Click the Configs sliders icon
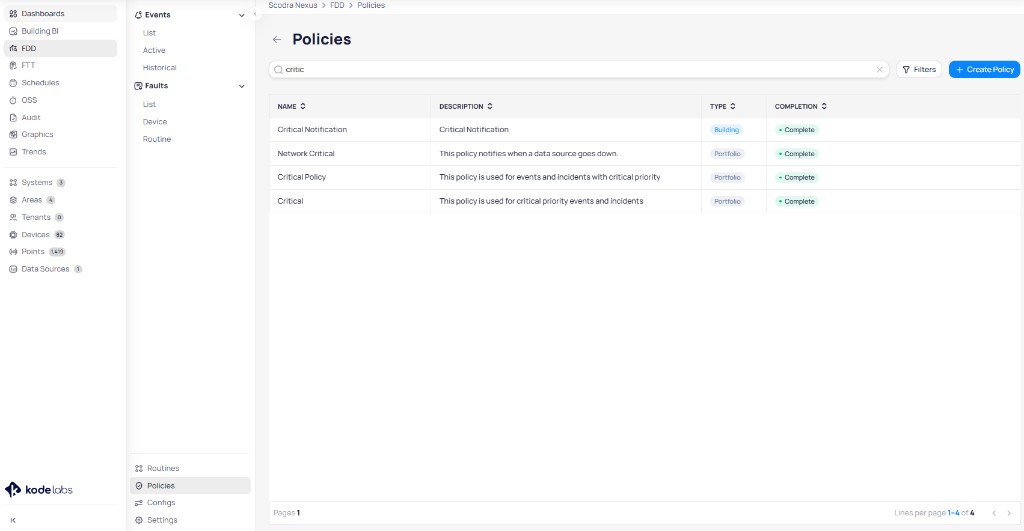Screen dimensions: 1024x531 click(138, 503)
